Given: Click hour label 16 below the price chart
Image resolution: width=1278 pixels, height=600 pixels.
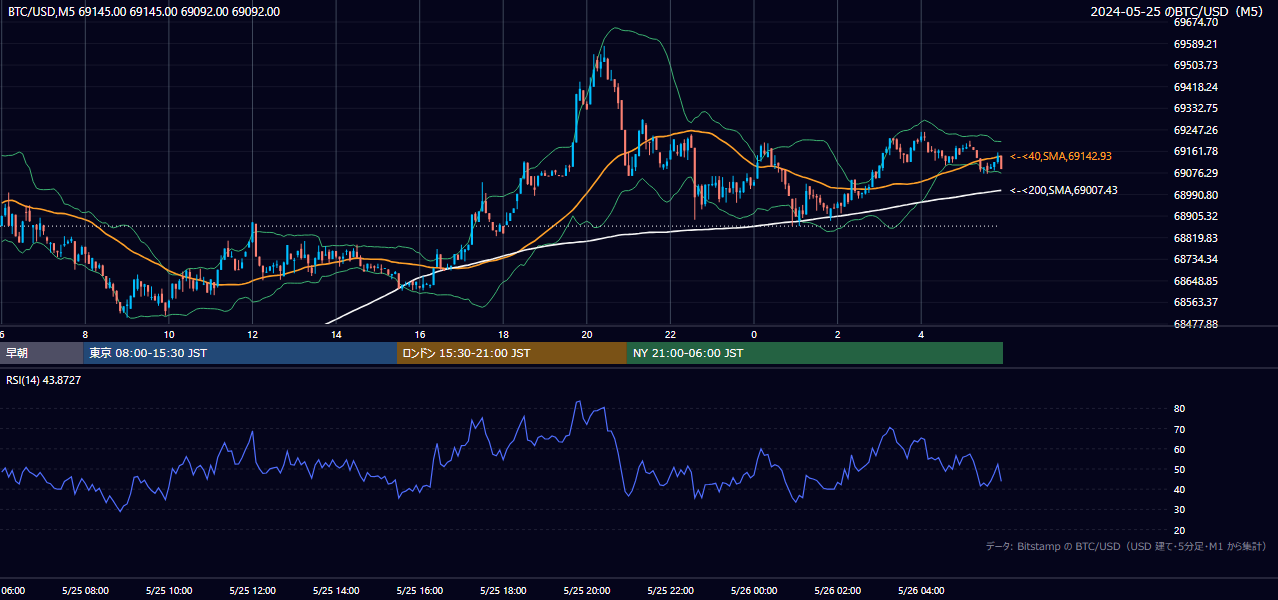Looking at the screenshot, I should point(419,334).
